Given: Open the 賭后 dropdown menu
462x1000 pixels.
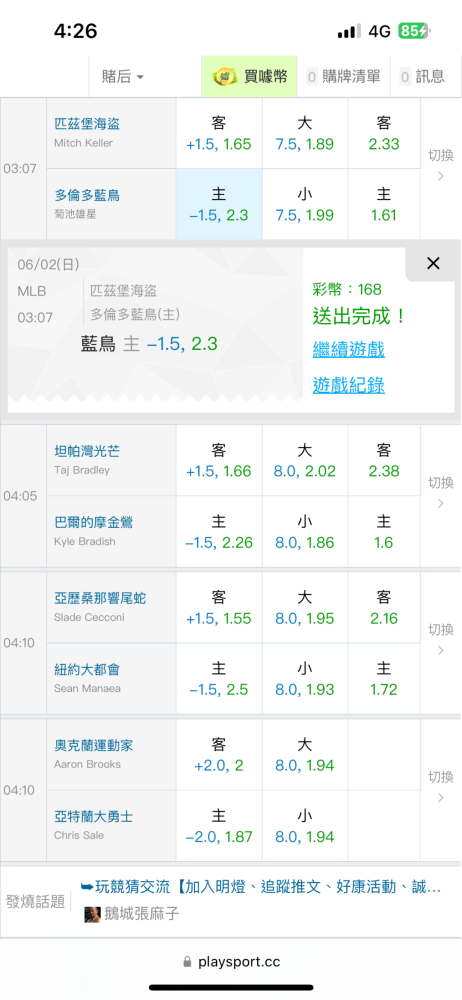Looking at the screenshot, I should (123, 77).
